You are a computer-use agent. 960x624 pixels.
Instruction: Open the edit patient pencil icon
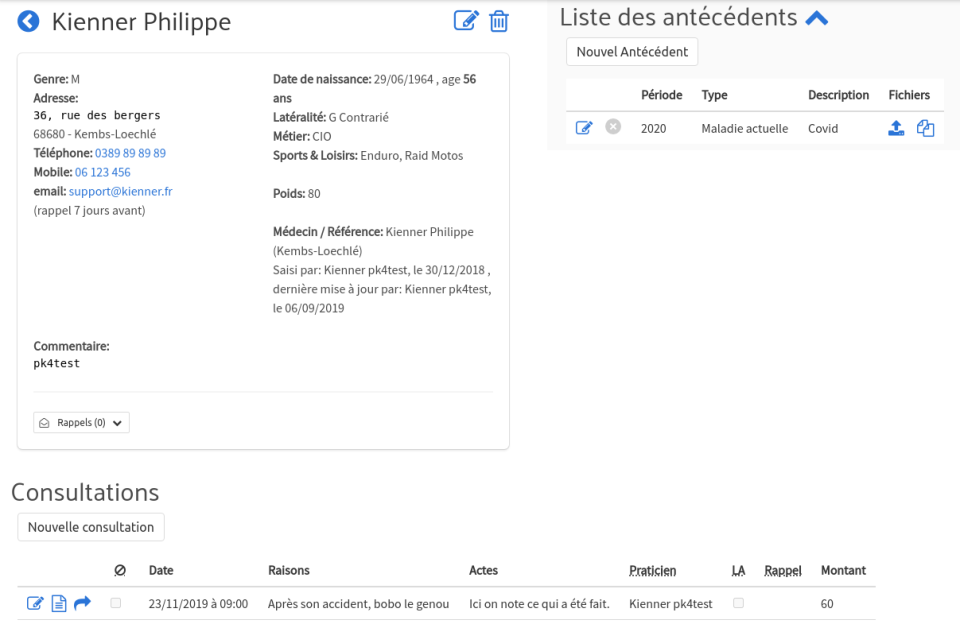[465, 20]
